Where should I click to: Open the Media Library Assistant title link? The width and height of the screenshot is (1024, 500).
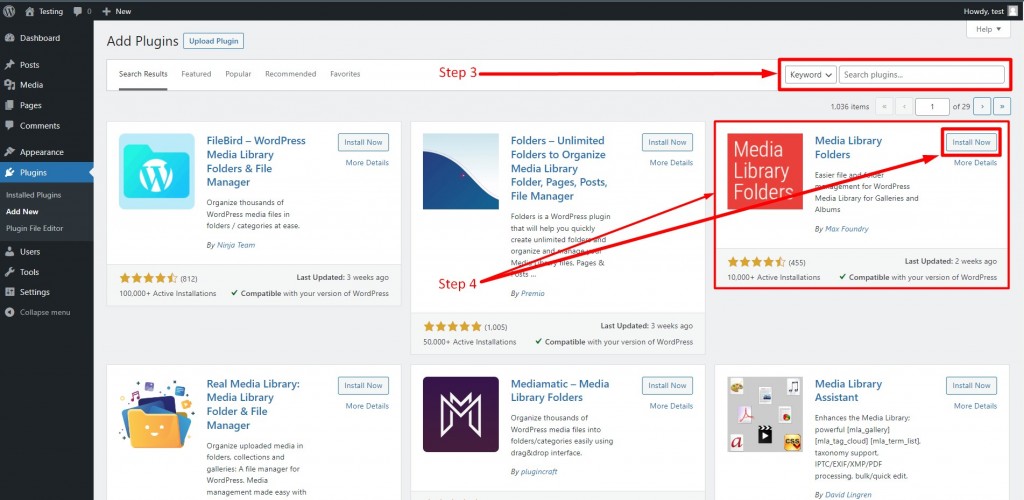[x=848, y=390]
